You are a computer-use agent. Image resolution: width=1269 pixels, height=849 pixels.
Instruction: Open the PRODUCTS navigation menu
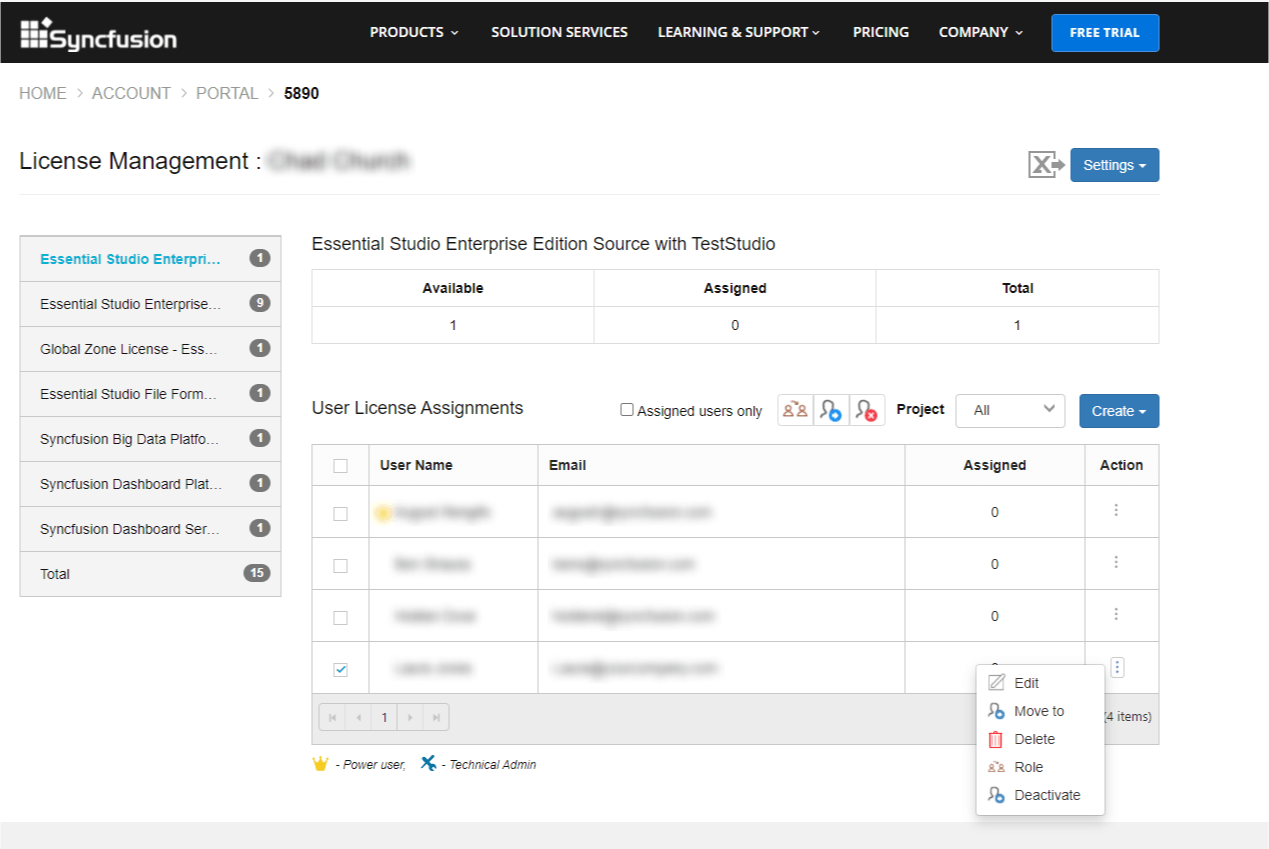pyautogui.click(x=414, y=32)
